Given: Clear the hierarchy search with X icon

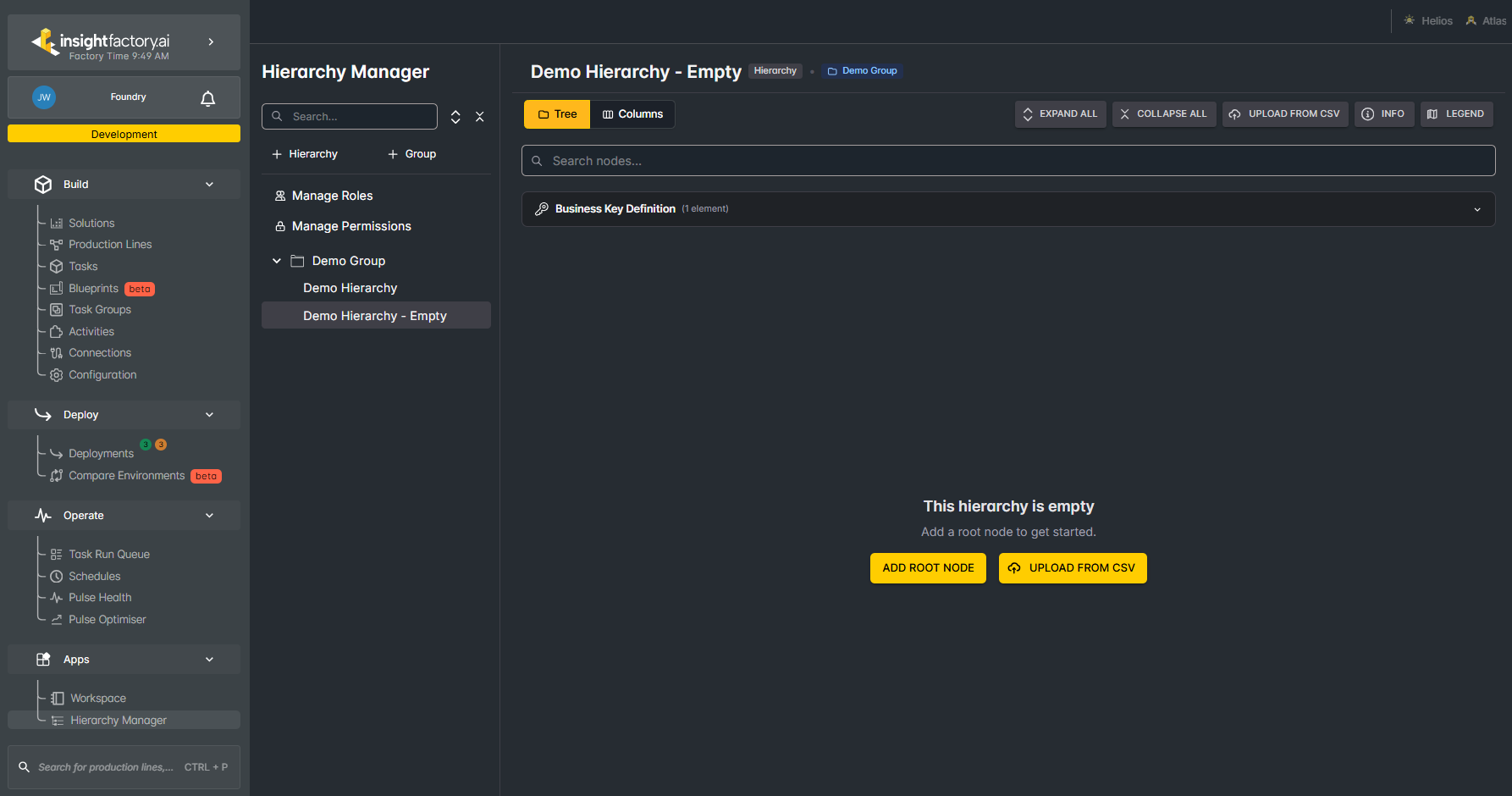Looking at the screenshot, I should [x=480, y=117].
